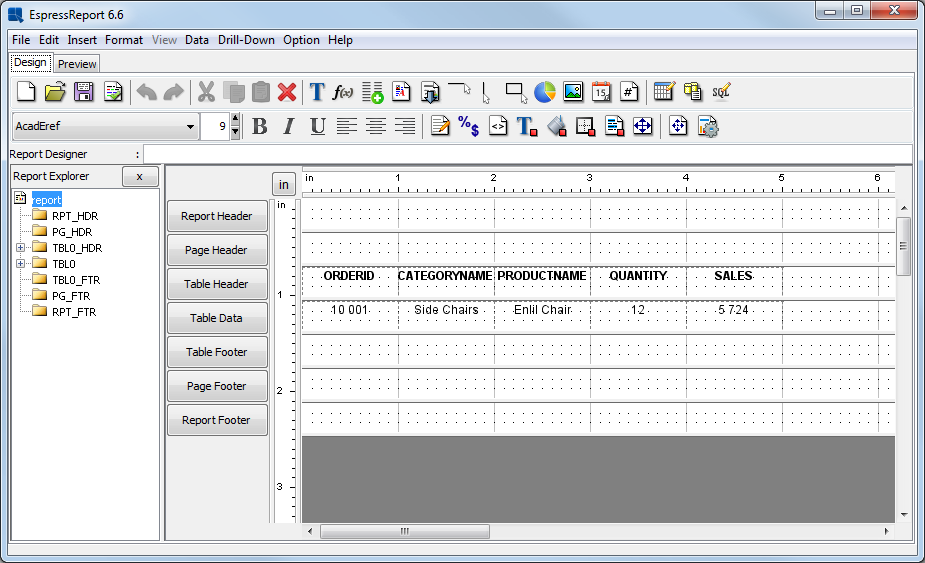Click the Table Footer section button
The image size is (925, 563).
tap(217, 352)
